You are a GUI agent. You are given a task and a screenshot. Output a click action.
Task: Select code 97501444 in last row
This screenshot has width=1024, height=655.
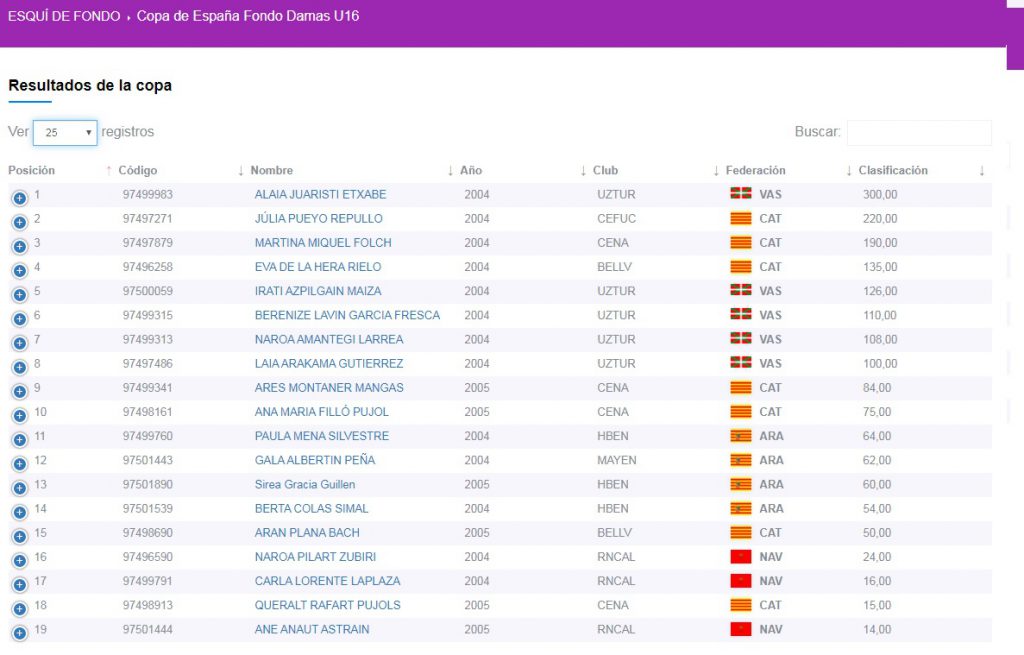pos(148,629)
